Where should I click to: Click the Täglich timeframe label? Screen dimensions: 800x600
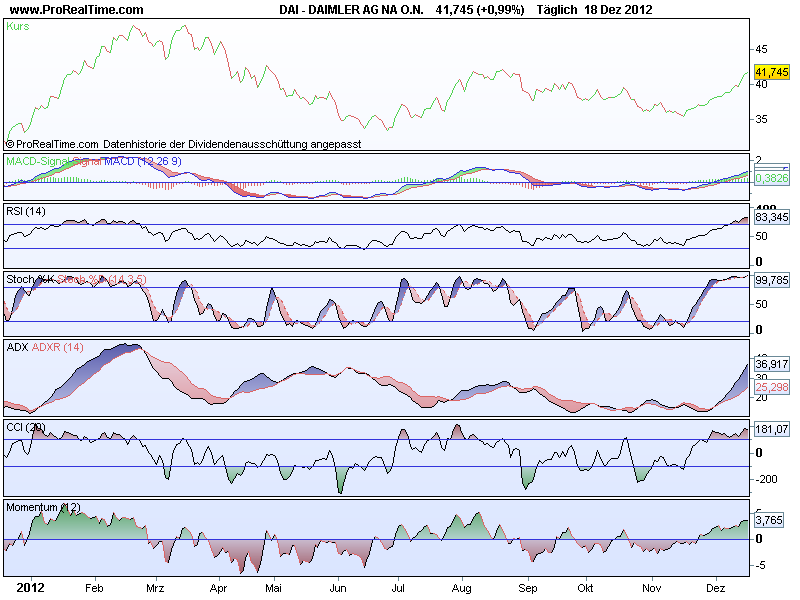(x=557, y=10)
